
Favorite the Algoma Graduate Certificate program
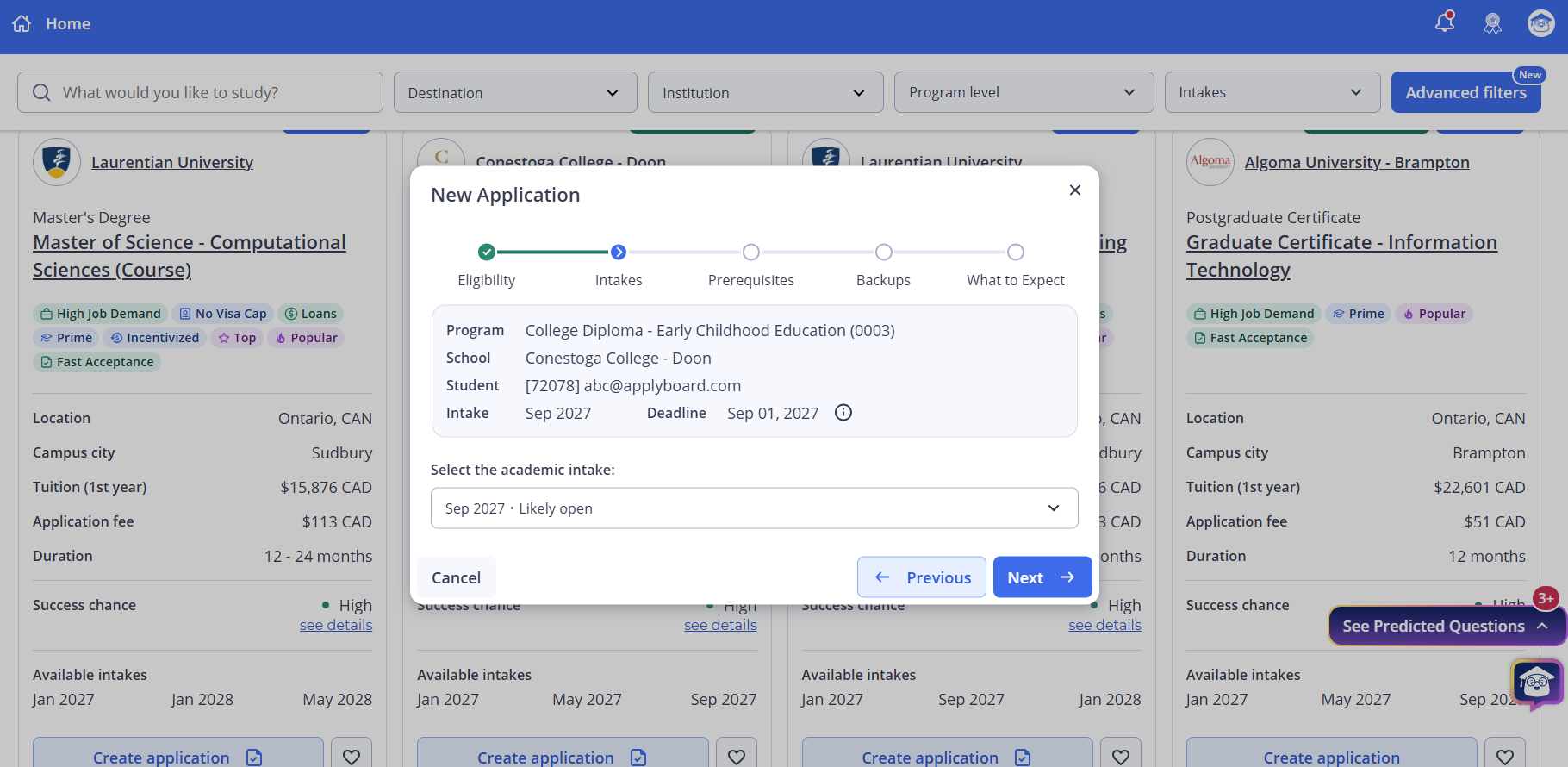1505,756
